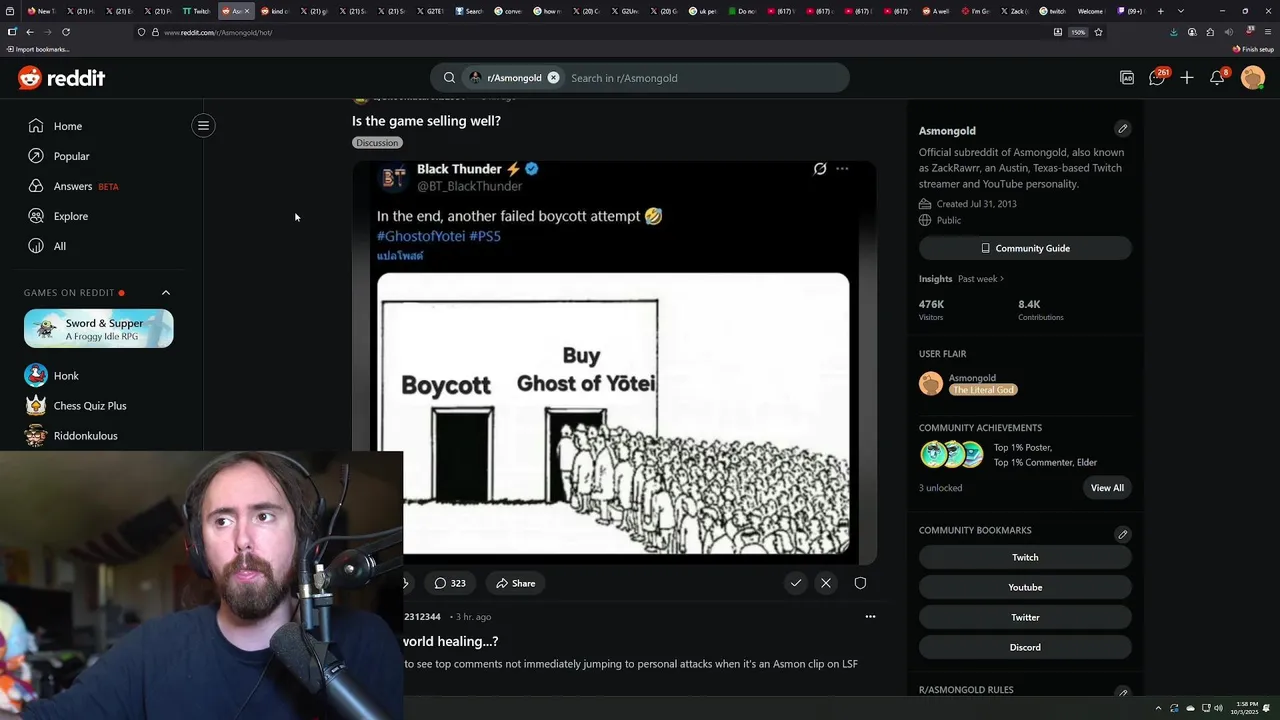Click Finish setup in bookmarks bar
This screenshot has width=1280, height=720.
[1253, 49]
